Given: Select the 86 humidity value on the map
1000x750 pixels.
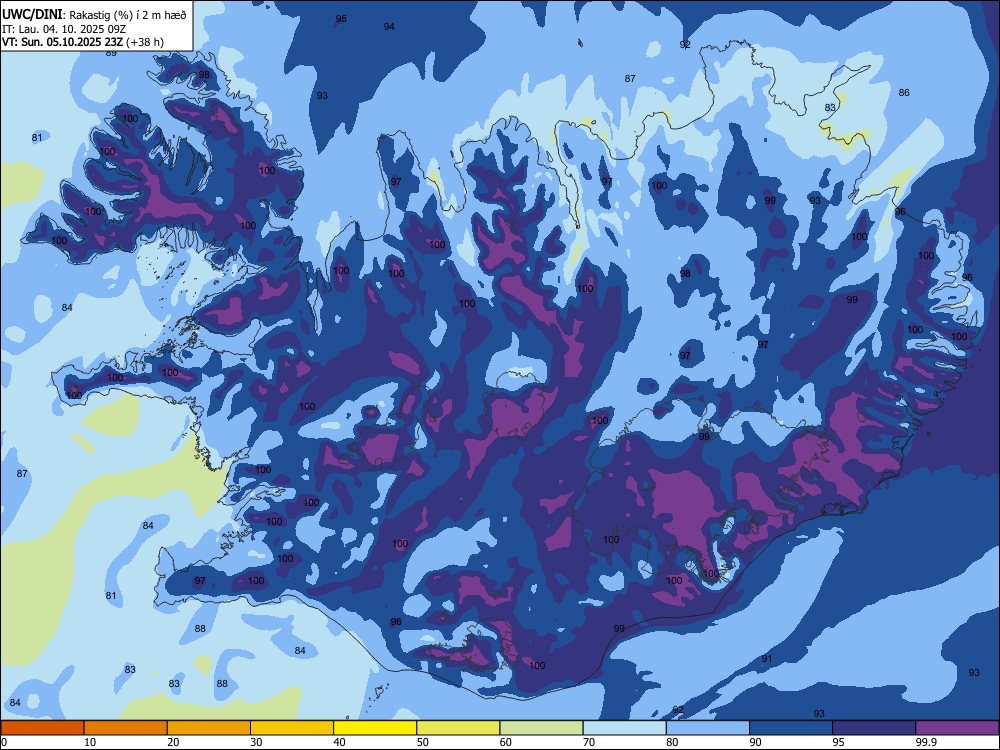Looking at the screenshot, I should (x=904, y=92).
